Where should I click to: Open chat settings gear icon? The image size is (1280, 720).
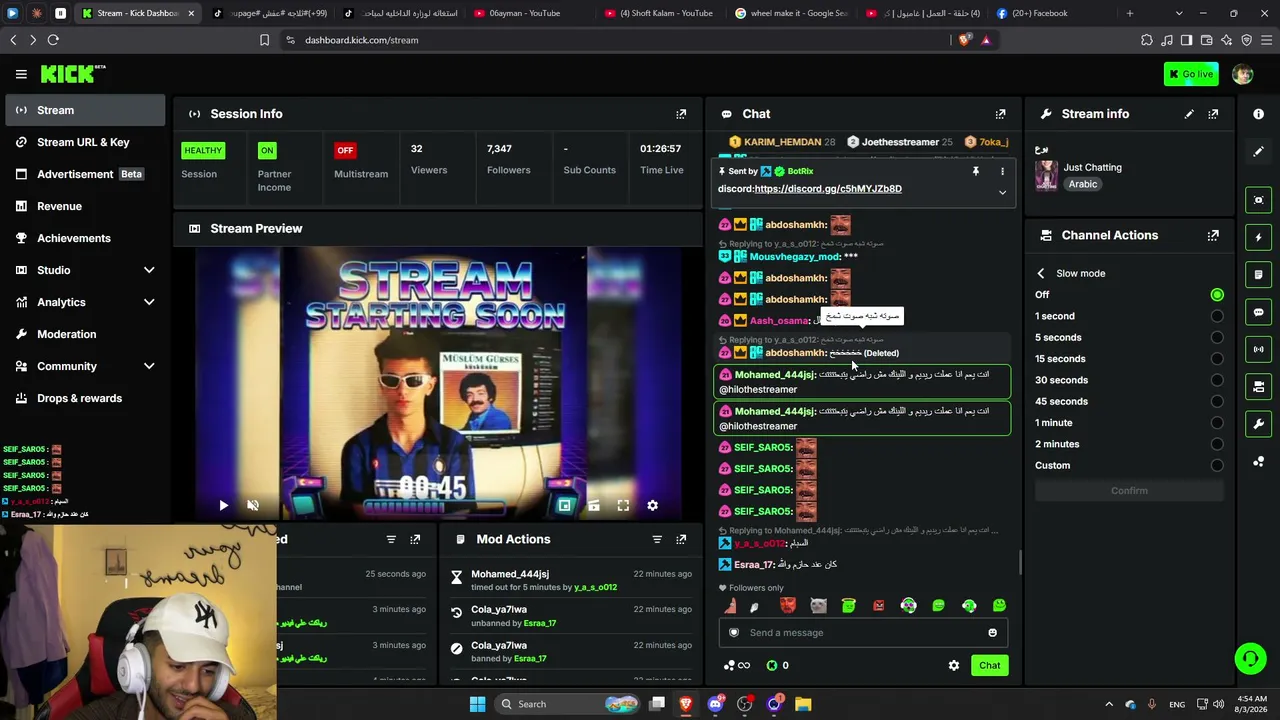(954, 666)
